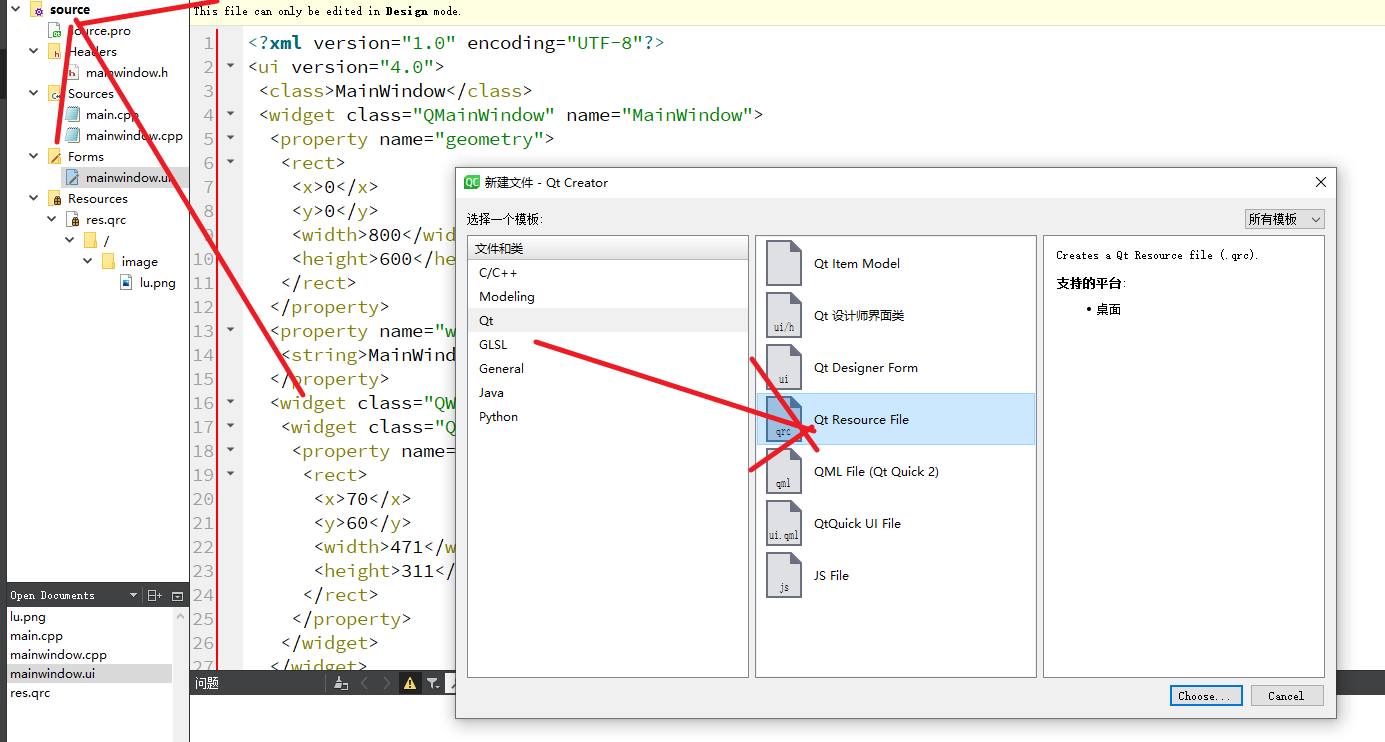Select the C/C++ category
This screenshot has height=742, width=1385.
608,272
